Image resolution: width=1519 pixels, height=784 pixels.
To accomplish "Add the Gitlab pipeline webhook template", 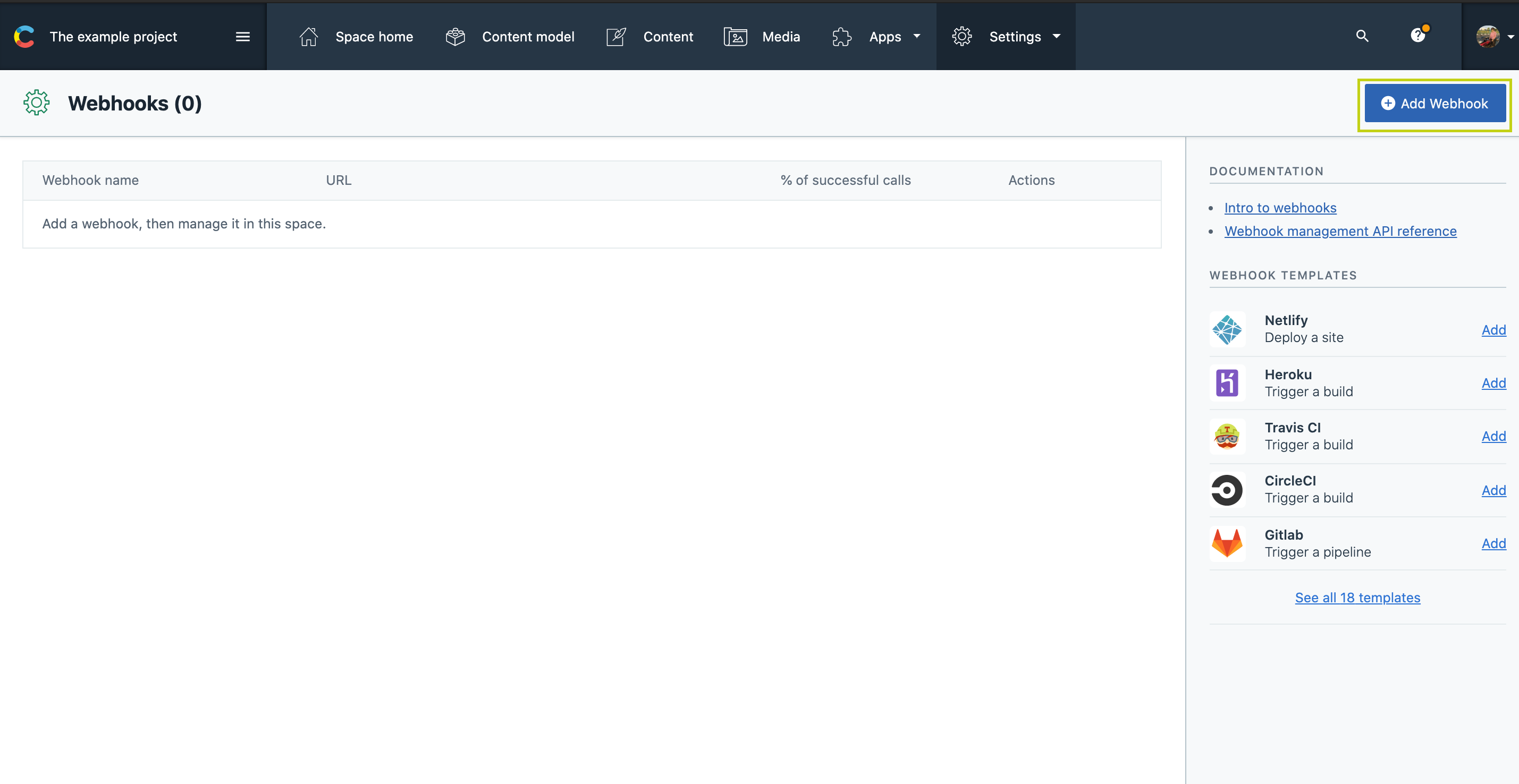I will pyautogui.click(x=1493, y=543).
